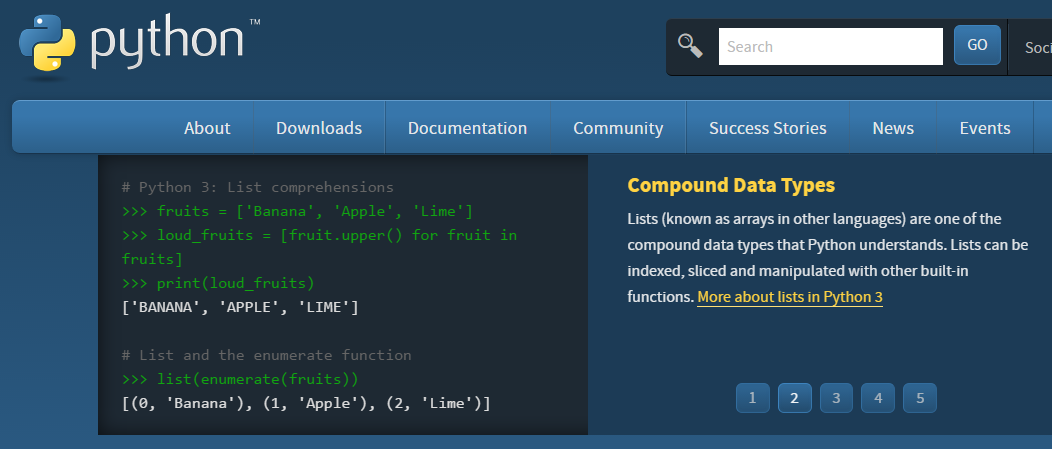Screen dimensions: 1052x449
Task: Click the GO search button
Action: tap(977, 45)
